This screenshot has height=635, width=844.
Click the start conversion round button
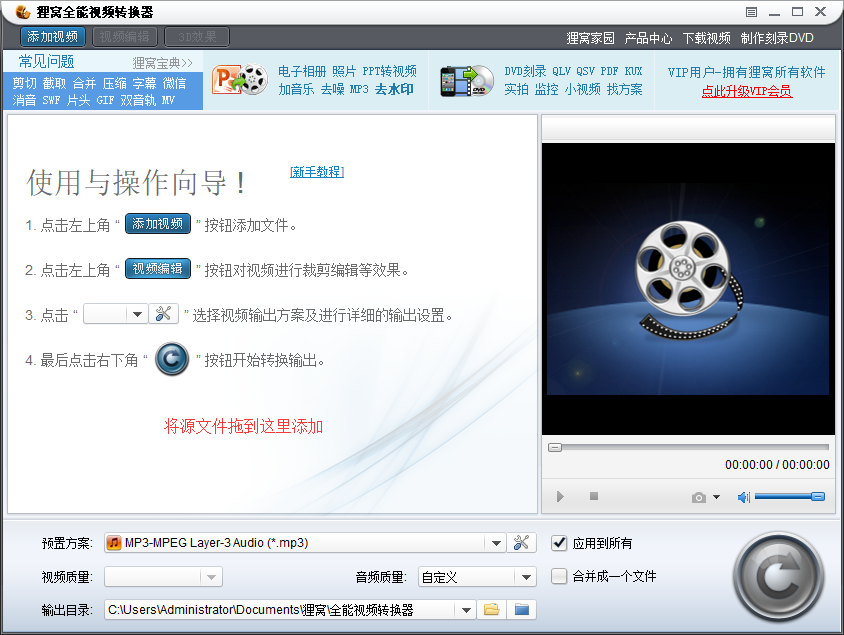pyautogui.click(x=778, y=575)
